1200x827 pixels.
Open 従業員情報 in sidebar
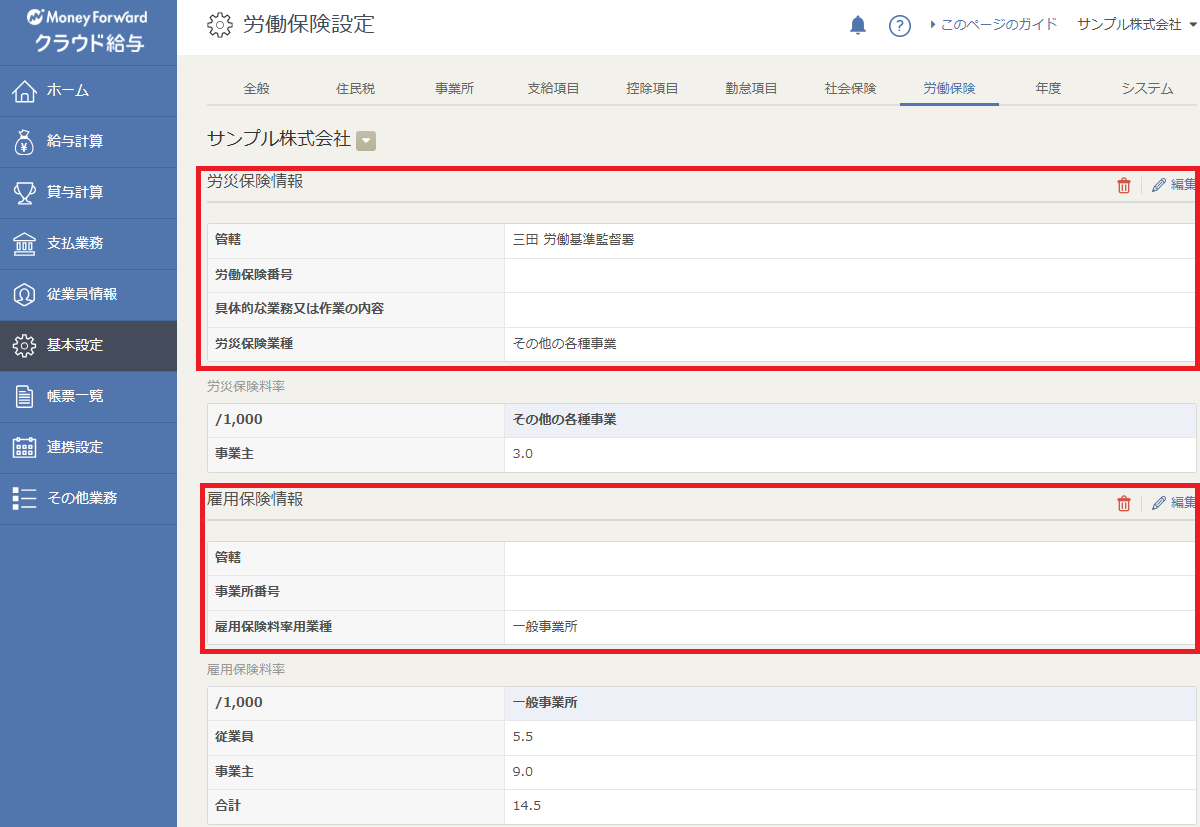coord(88,294)
